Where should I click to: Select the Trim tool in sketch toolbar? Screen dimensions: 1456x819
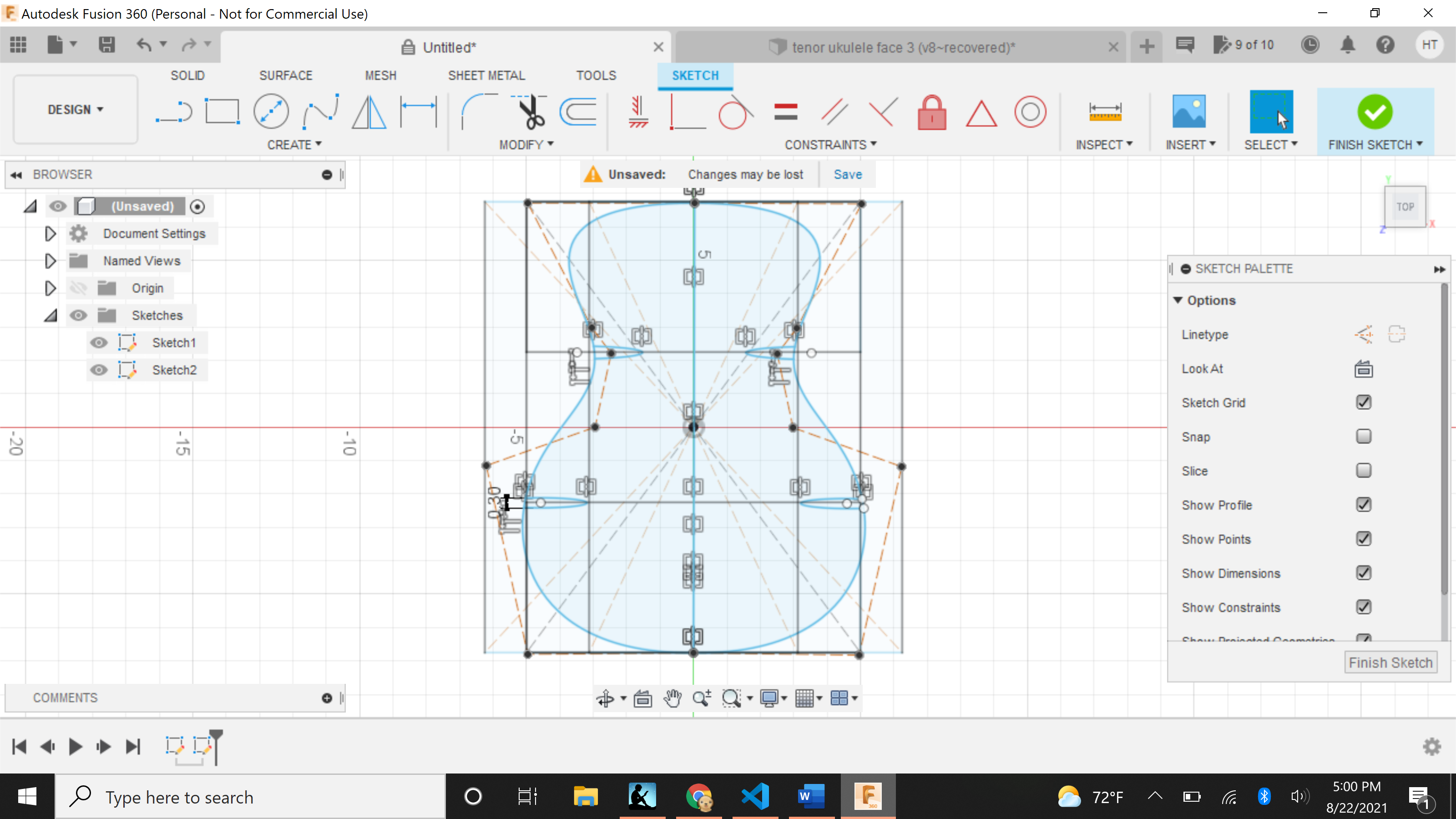click(531, 110)
